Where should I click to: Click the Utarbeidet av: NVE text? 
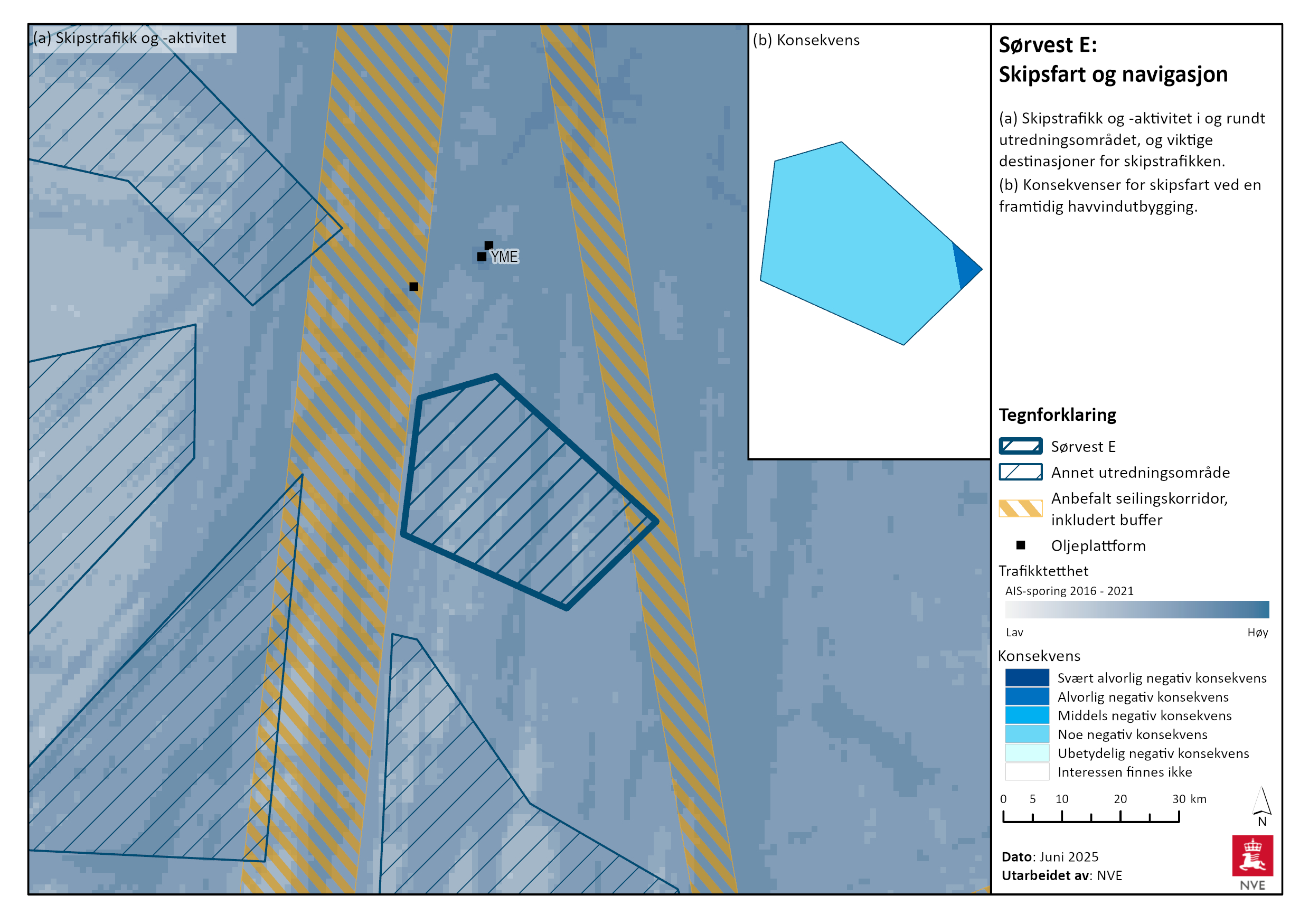1061,875
